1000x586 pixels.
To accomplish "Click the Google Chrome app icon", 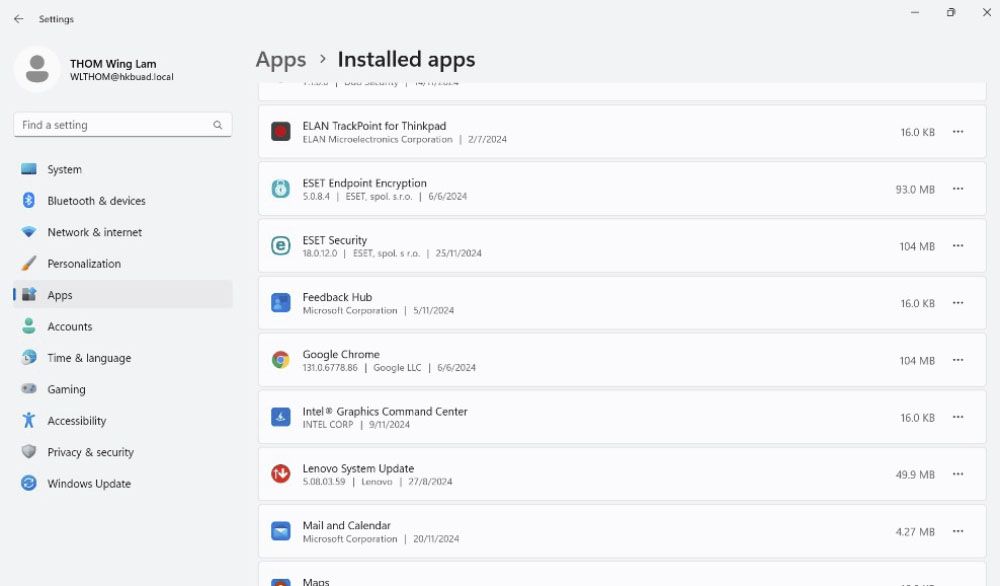I will tap(281, 360).
